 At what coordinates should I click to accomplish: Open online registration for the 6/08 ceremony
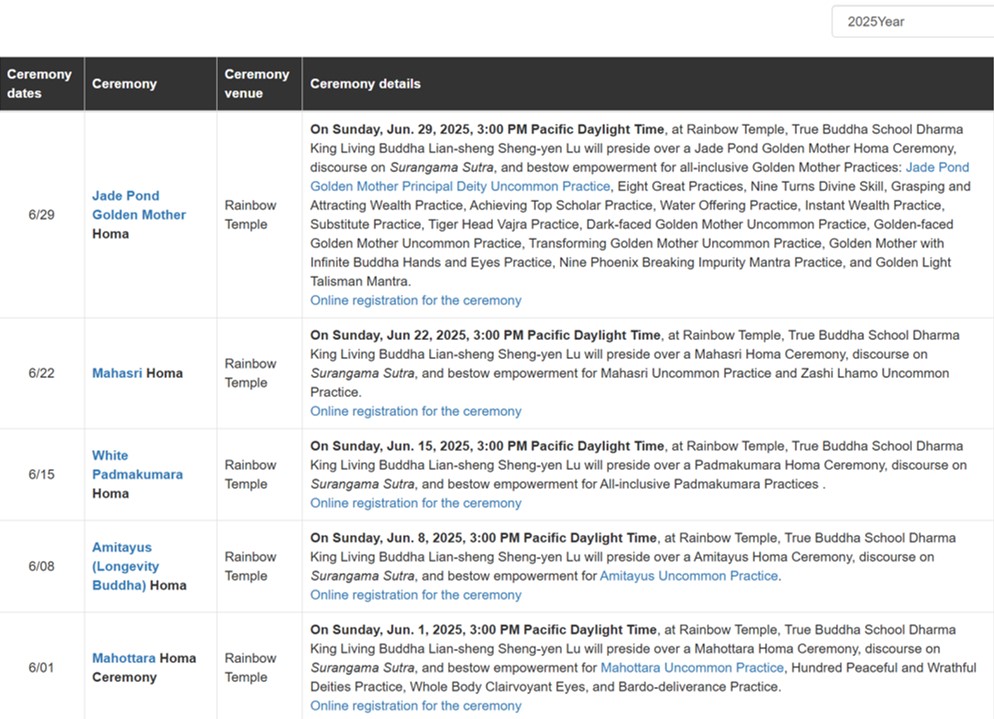tap(416, 595)
